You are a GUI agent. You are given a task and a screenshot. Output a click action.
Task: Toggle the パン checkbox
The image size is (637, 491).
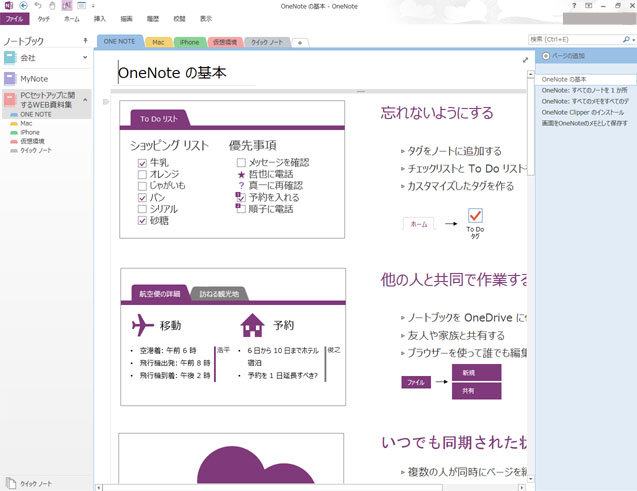tap(142, 198)
